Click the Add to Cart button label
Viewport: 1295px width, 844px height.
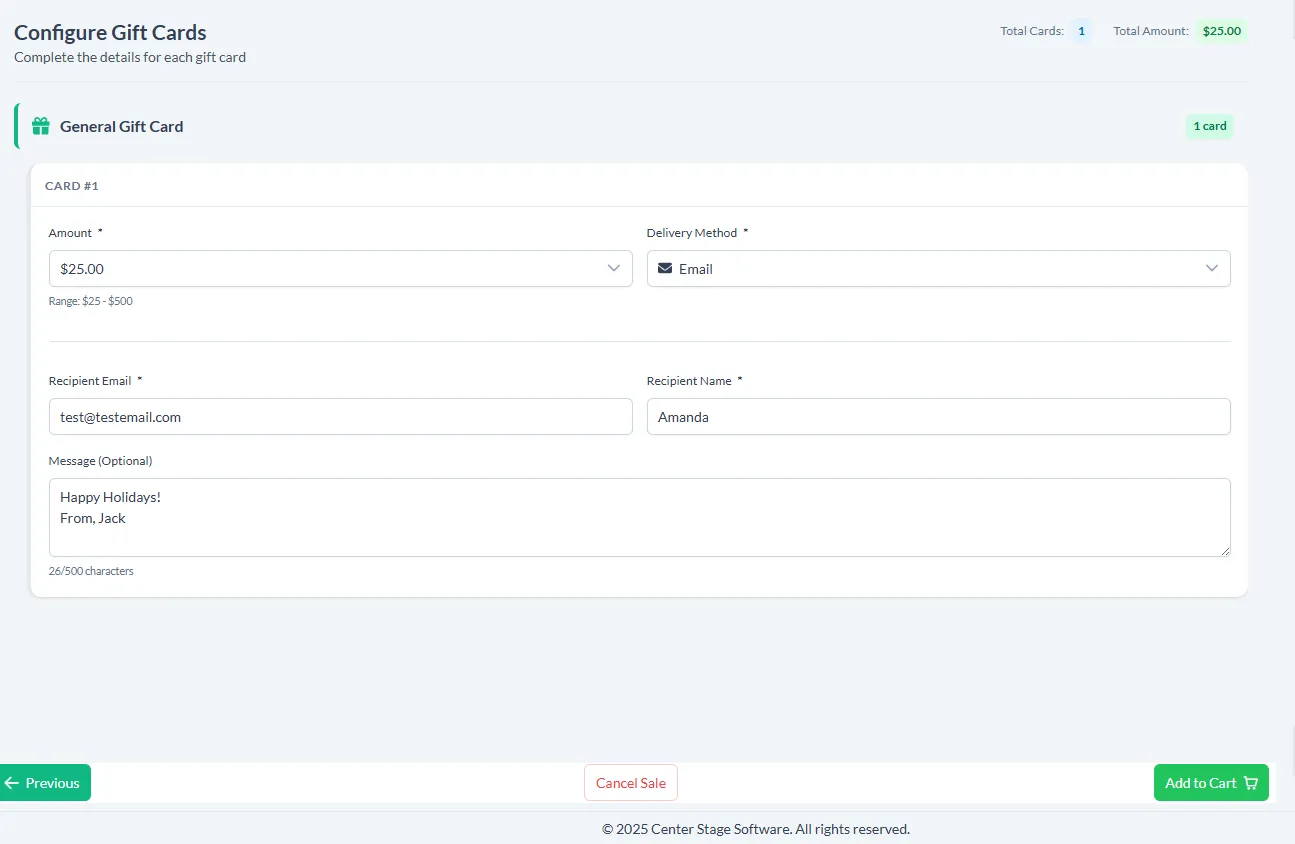1201,783
